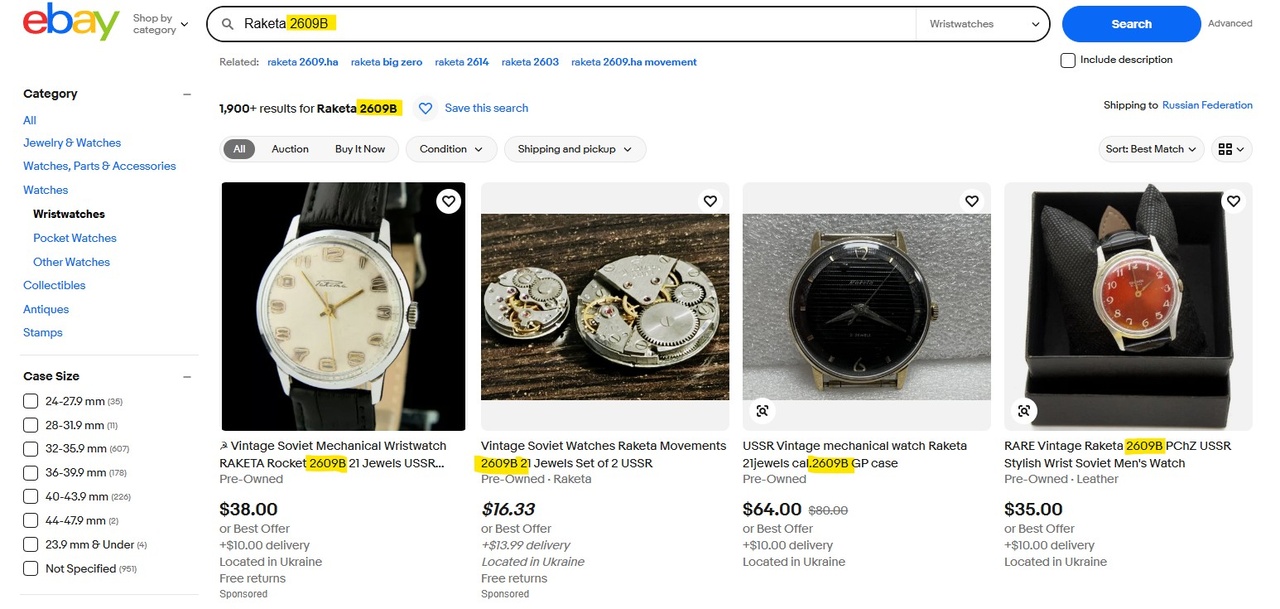
Task: Heart the Raketa Movements set listing
Action: point(710,201)
